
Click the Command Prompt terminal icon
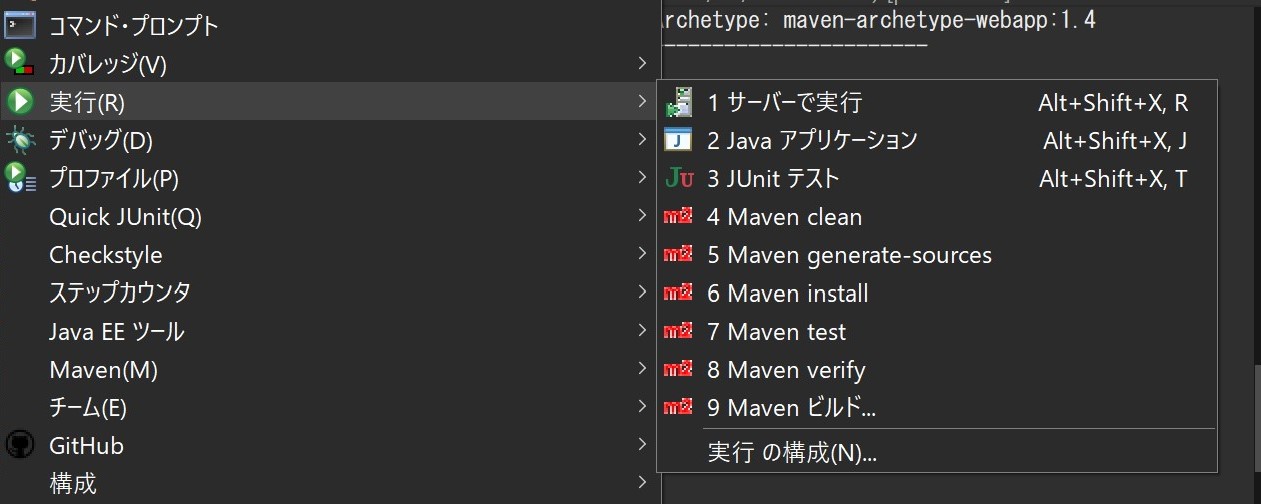point(20,25)
